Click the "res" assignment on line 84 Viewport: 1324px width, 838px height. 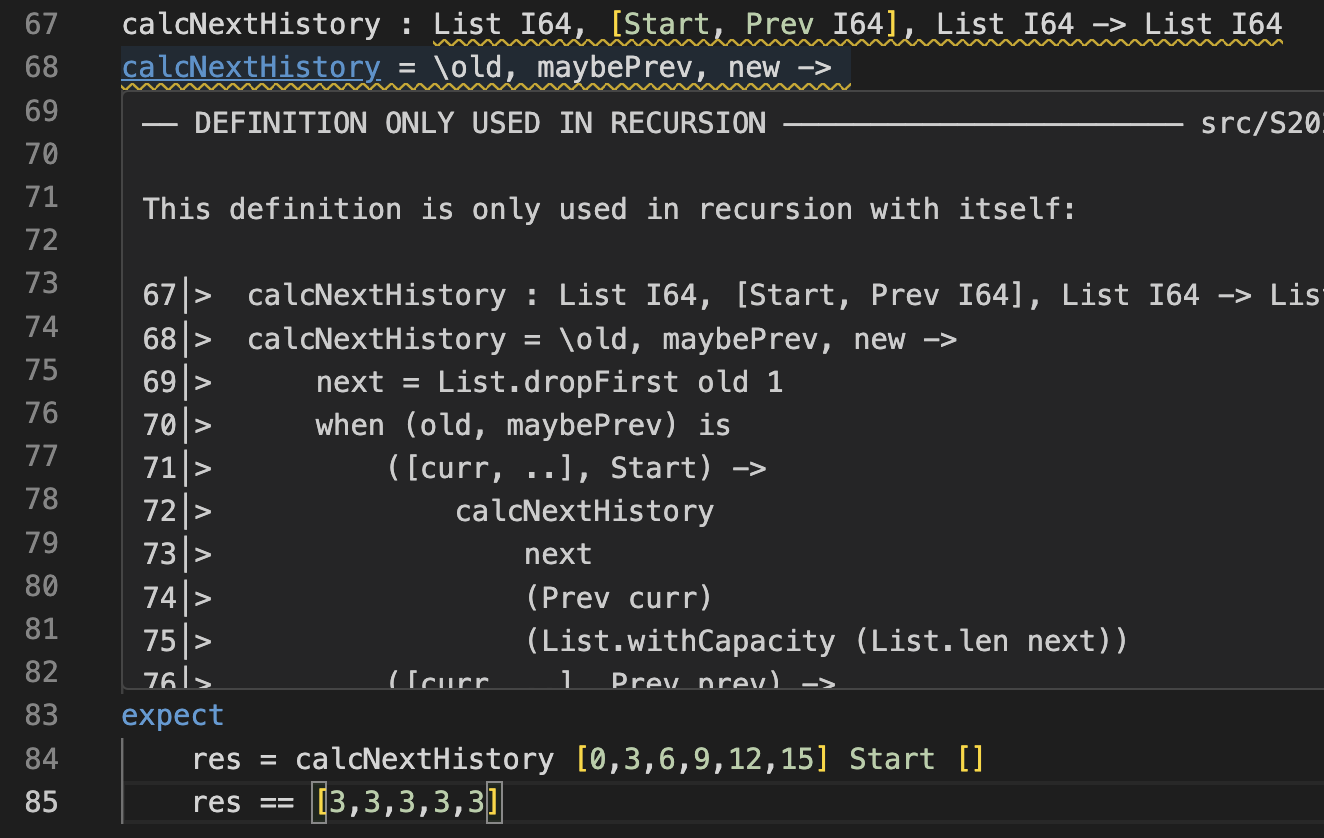coord(216,759)
